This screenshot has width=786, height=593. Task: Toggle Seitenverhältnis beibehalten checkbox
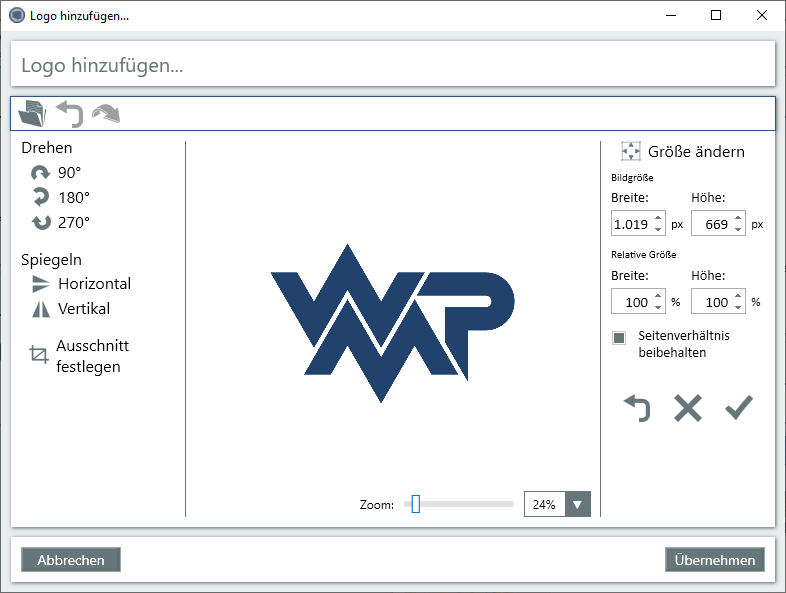click(x=619, y=338)
